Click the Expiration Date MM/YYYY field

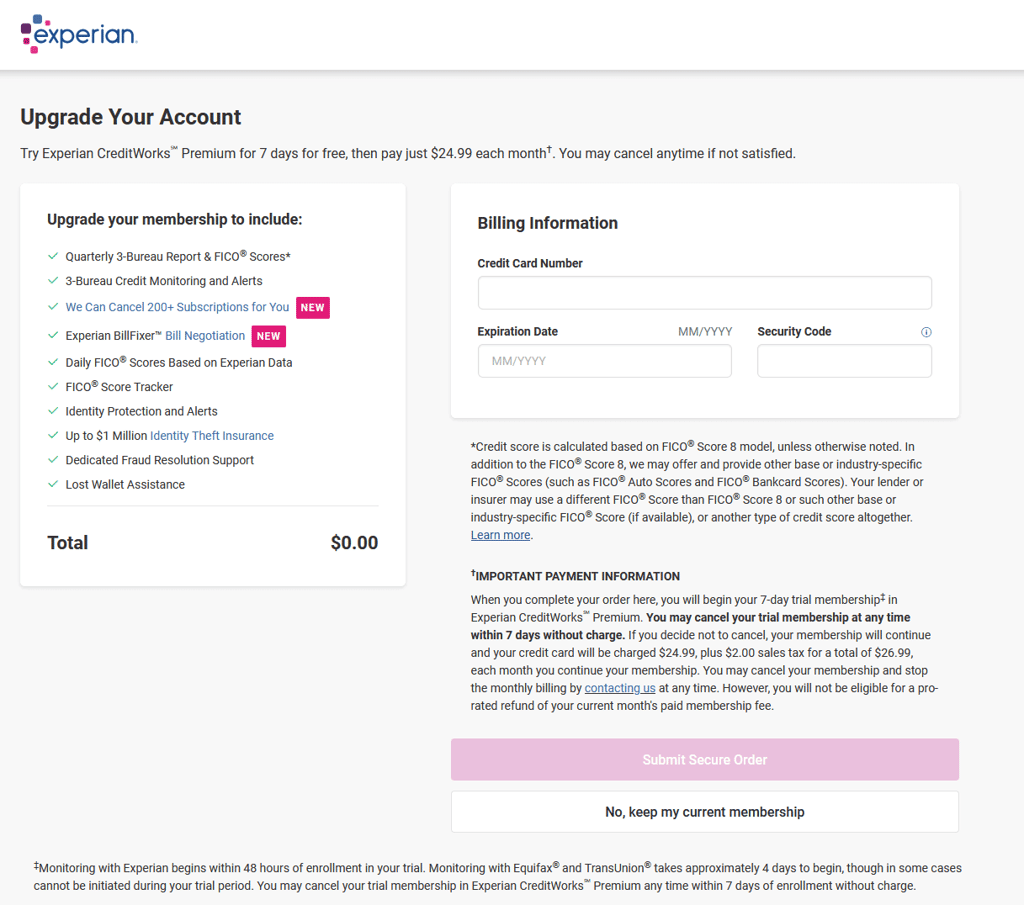point(605,361)
